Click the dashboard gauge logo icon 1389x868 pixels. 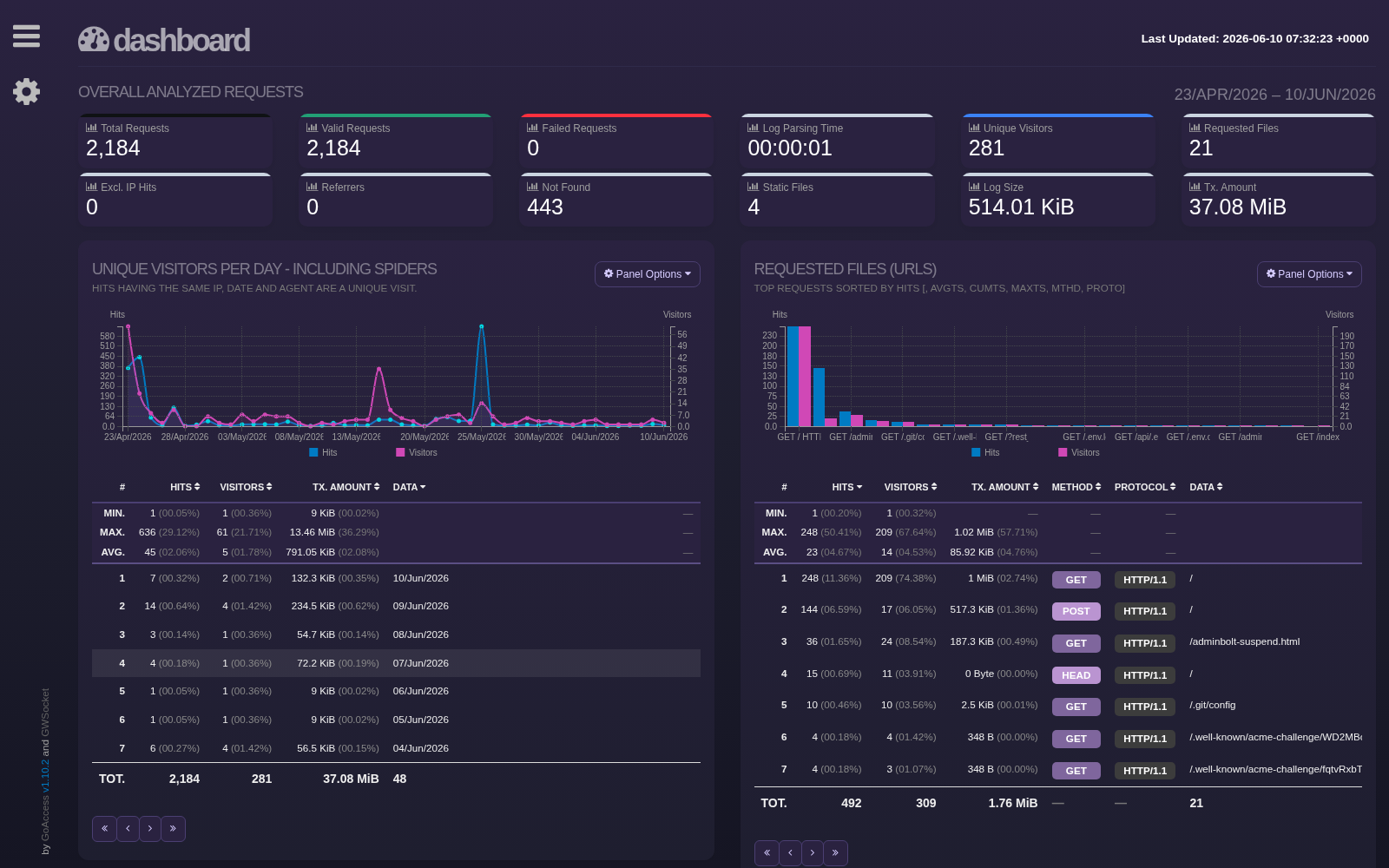pyautogui.click(x=94, y=39)
